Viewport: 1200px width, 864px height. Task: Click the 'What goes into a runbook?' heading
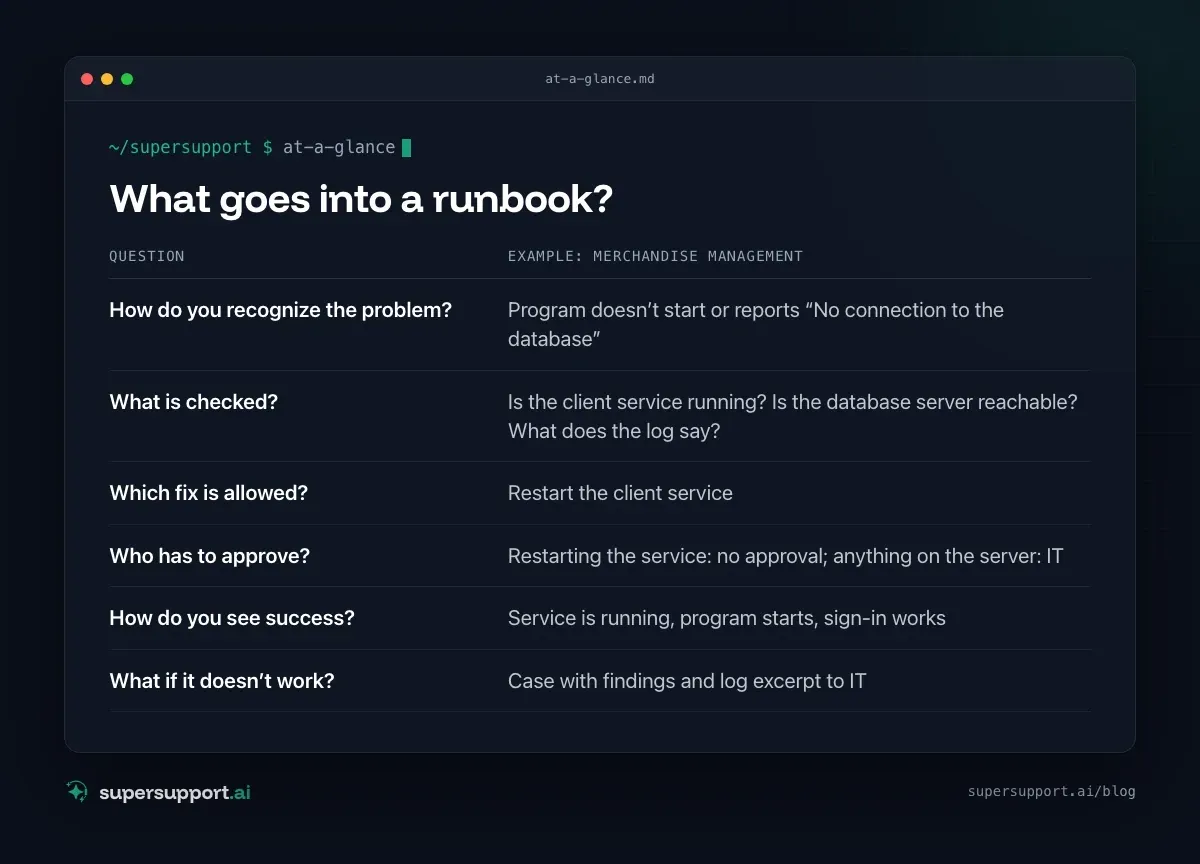(361, 199)
